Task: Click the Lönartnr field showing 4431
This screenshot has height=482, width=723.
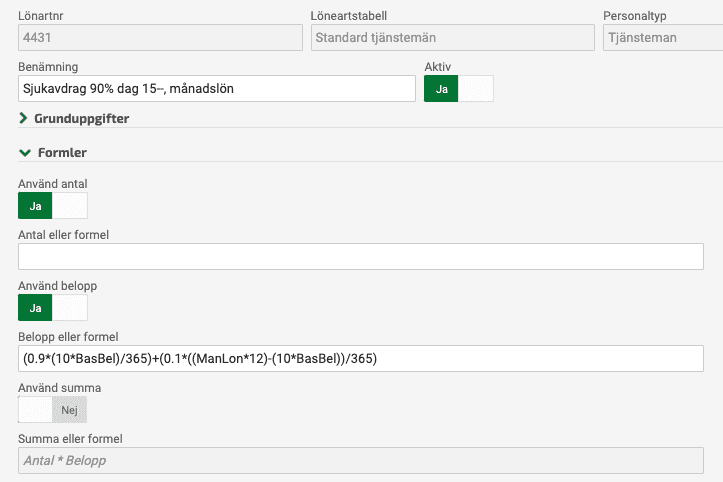Action: pos(160,38)
